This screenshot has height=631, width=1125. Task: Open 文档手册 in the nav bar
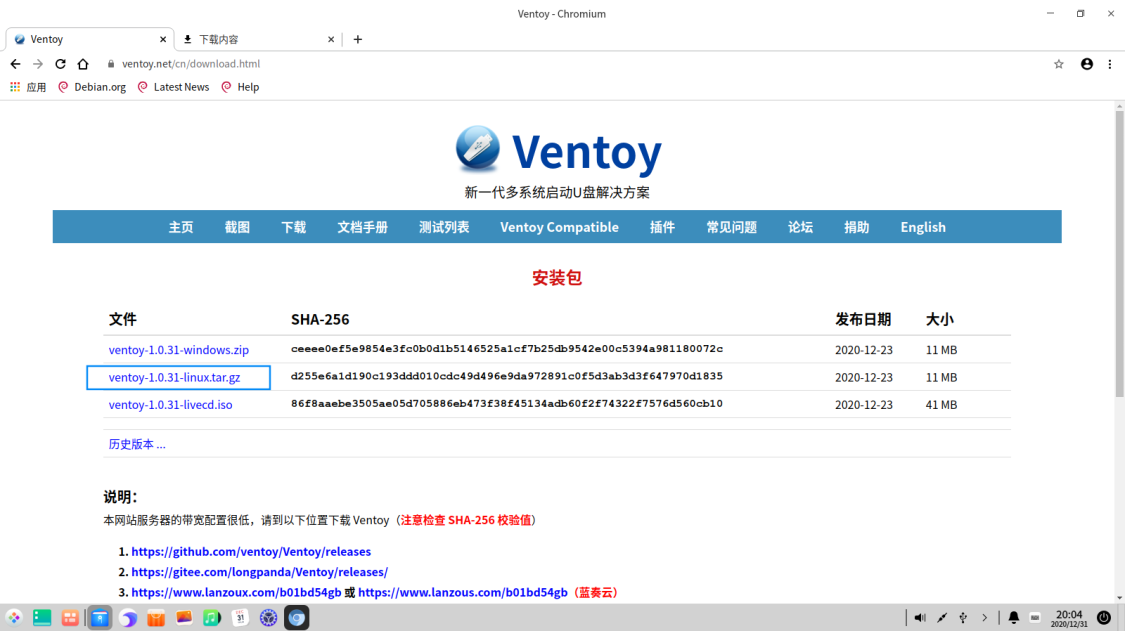pyautogui.click(x=362, y=227)
